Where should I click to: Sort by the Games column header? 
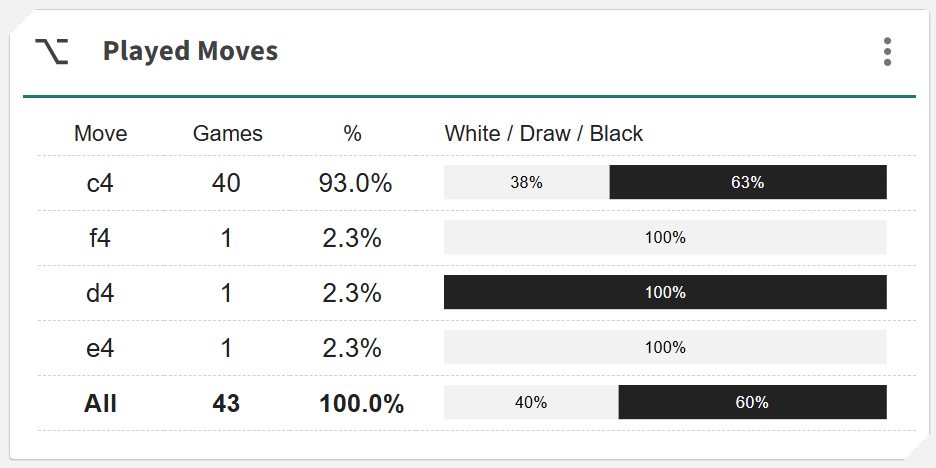227,133
